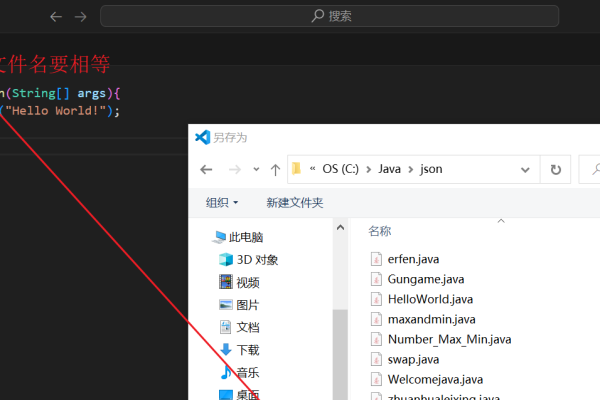Click the 下载 download arrow icon
Image resolution: width=600 pixels, height=400 pixels.
click(x=226, y=349)
